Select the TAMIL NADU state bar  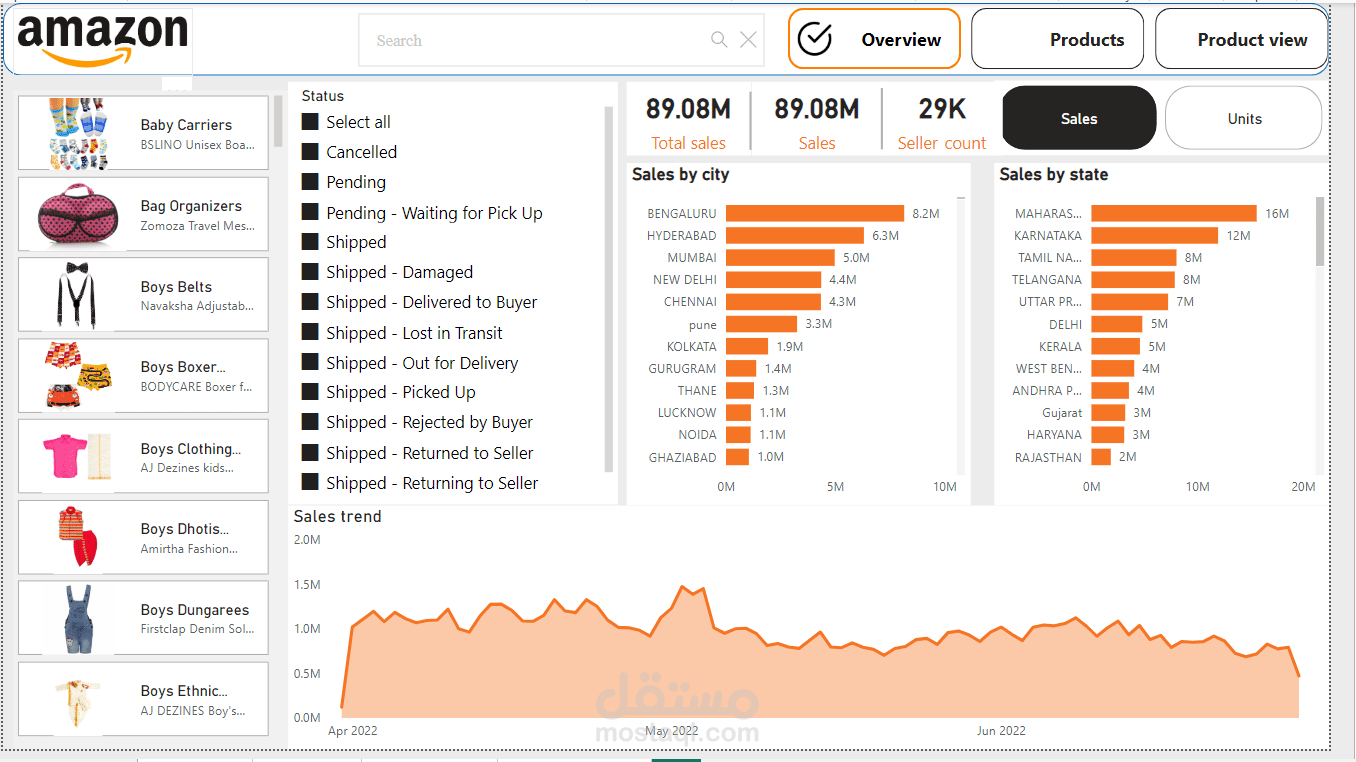pos(1134,257)
